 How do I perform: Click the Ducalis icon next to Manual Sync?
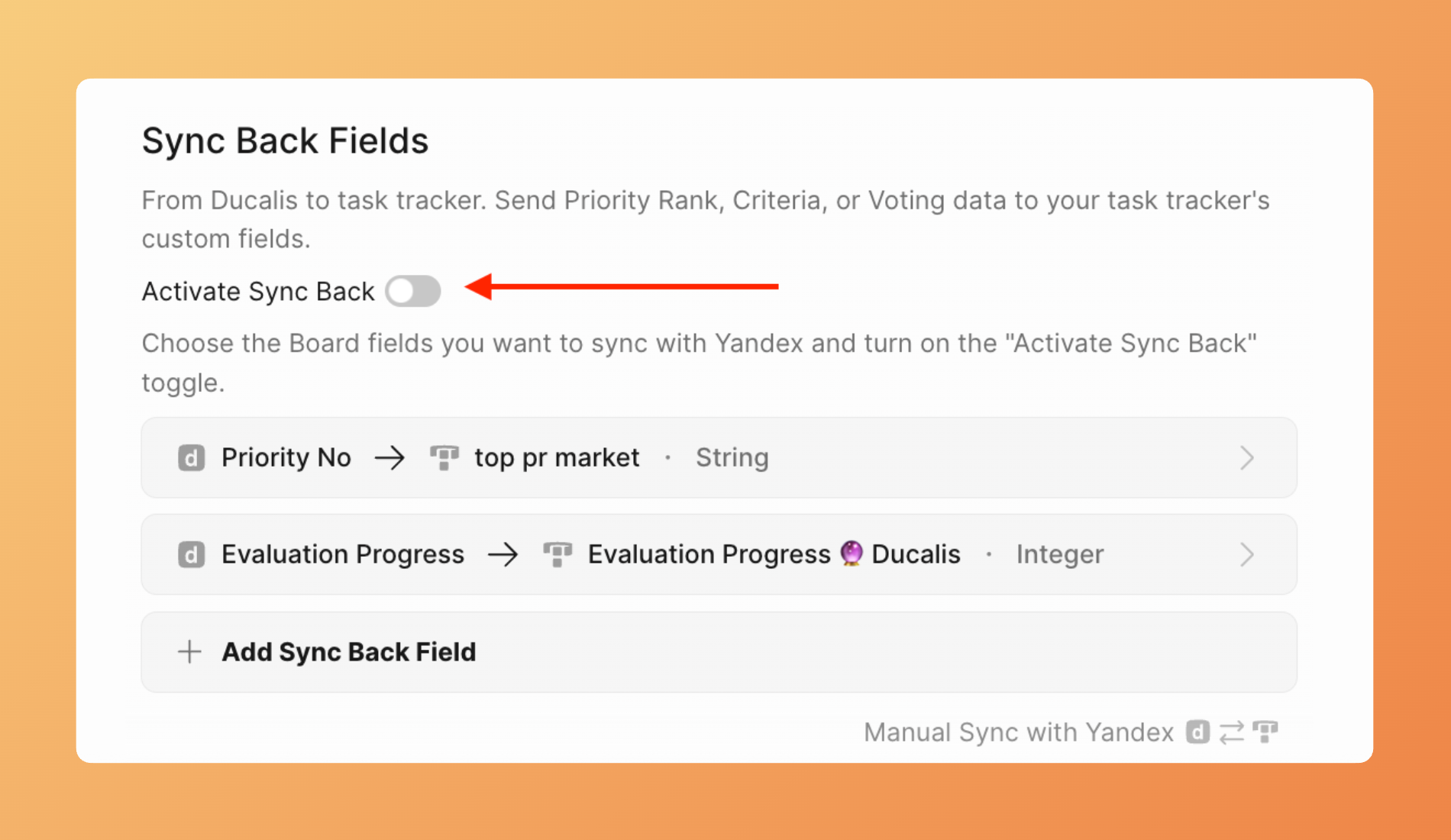pos(1197,732)
